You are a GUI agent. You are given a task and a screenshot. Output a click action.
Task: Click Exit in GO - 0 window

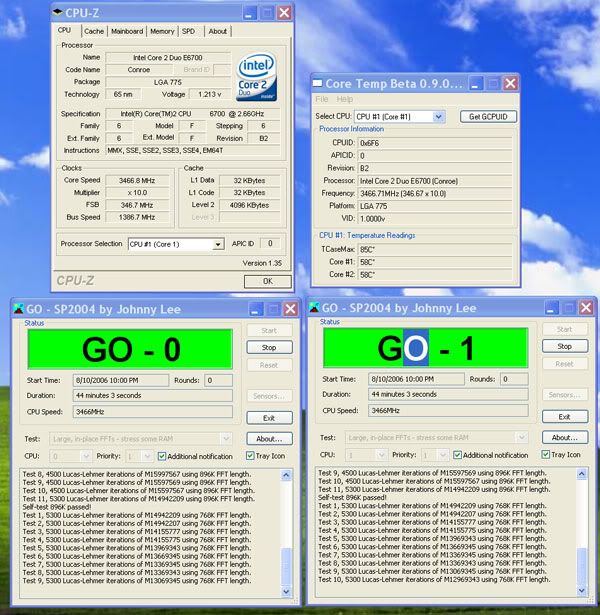tap(269, 418)
